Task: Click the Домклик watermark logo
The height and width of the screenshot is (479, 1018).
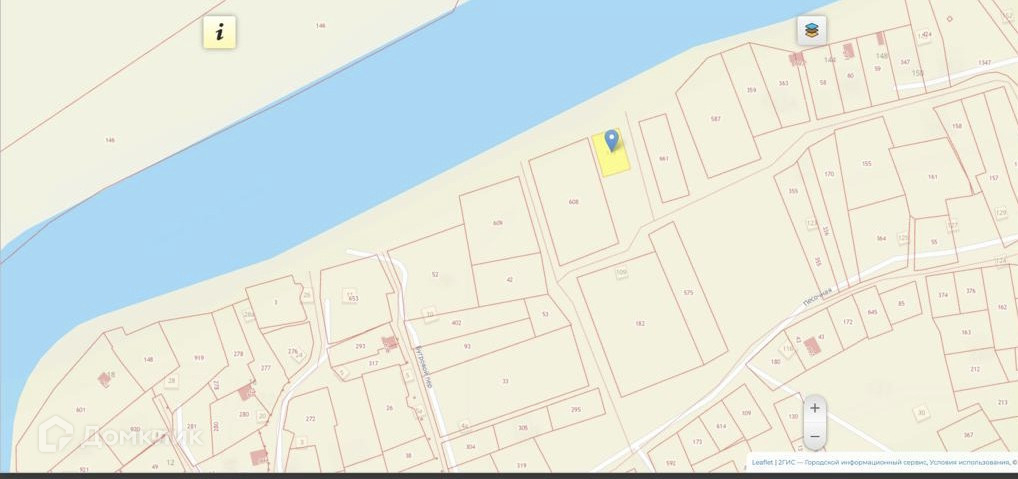Action: [x=121, y=434]
